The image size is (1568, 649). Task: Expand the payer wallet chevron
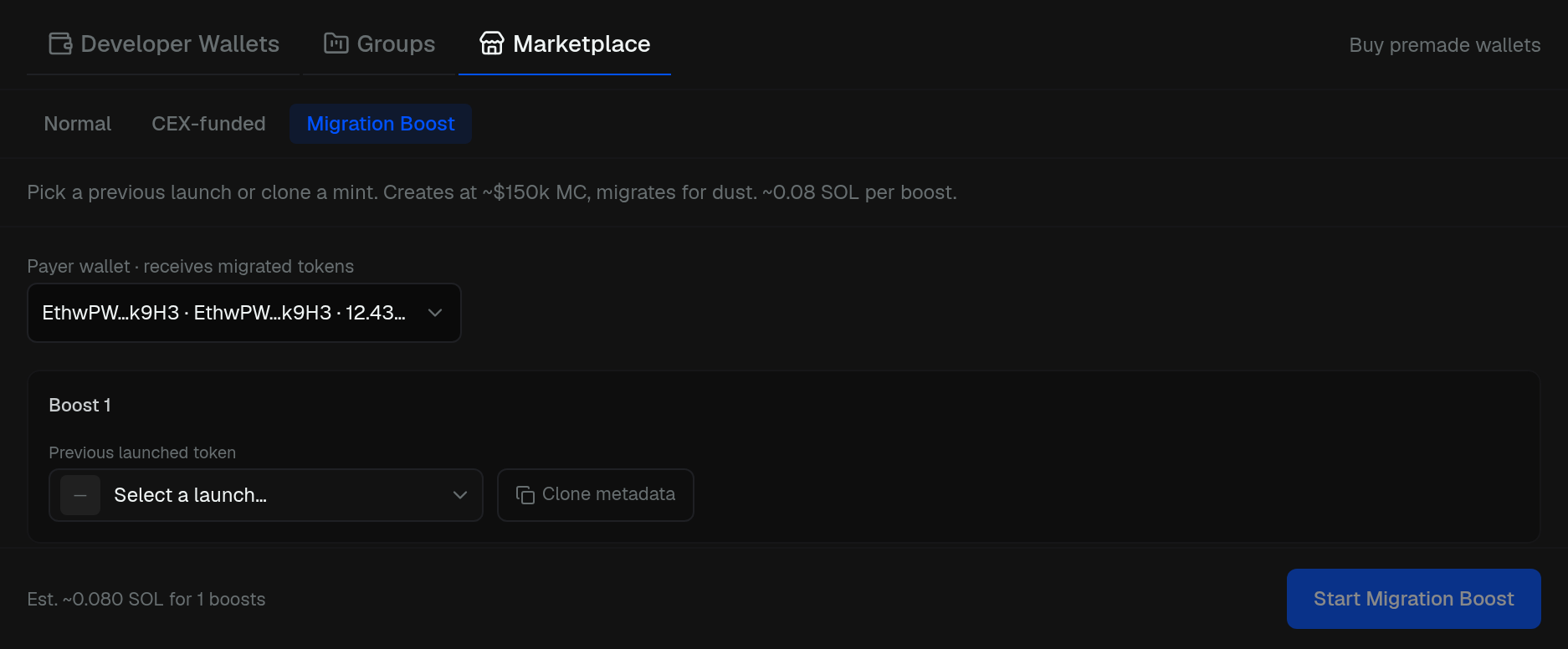[x=435, y=313]
